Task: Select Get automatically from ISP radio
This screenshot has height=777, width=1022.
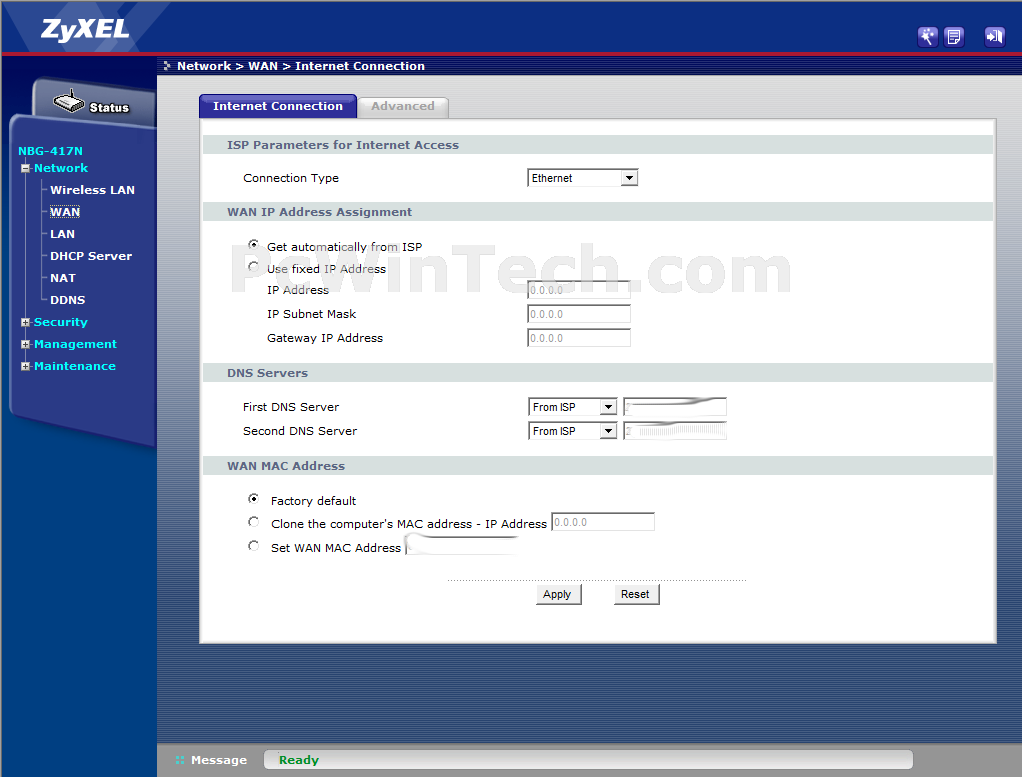Action: point(253,245)
